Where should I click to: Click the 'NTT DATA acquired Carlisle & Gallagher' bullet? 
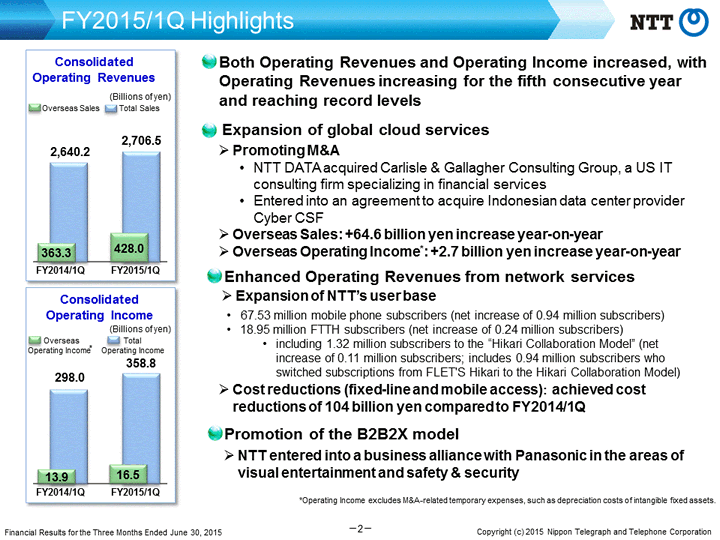click(x=462, y=176)
